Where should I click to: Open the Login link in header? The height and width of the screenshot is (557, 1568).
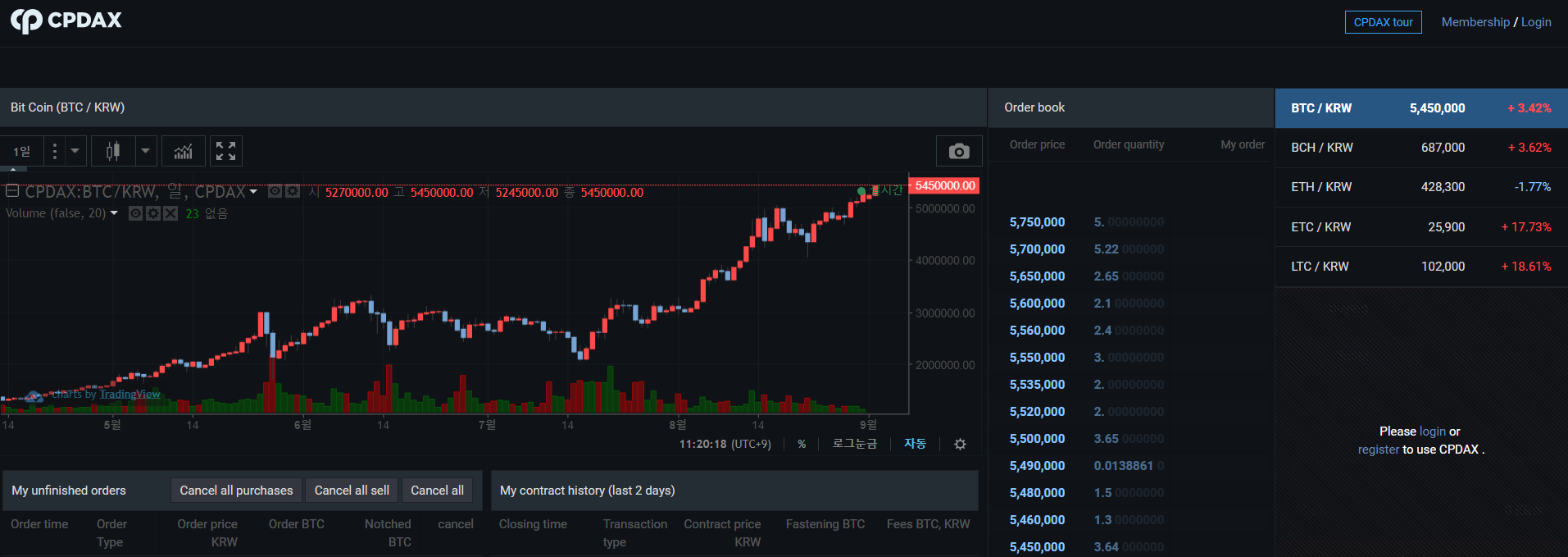coord(1536,22)
